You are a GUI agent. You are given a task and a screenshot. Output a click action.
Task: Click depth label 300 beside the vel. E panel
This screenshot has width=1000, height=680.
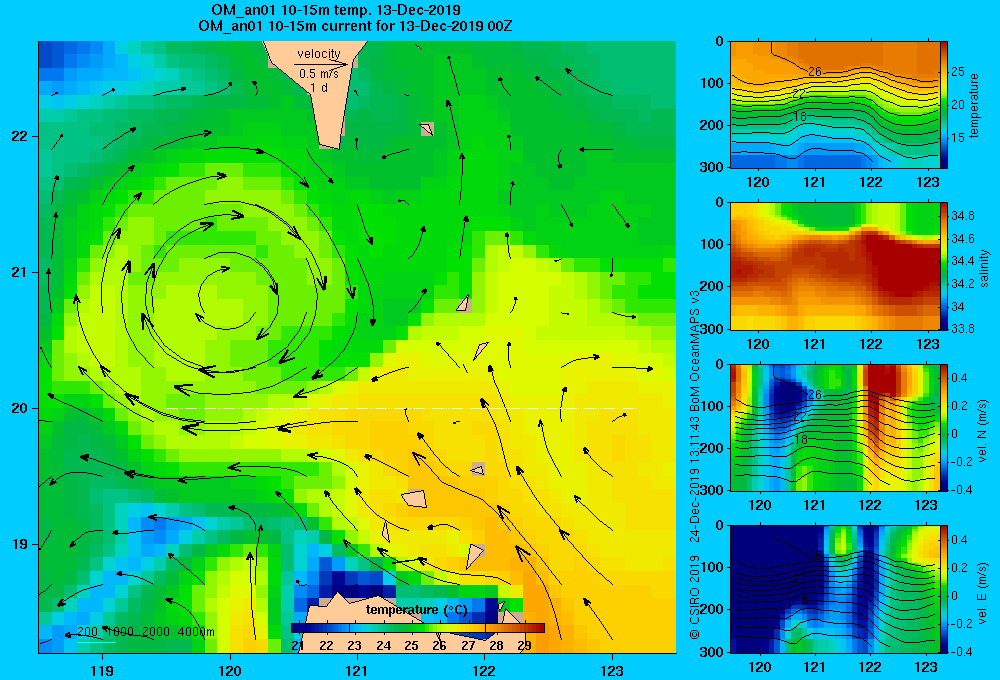click(x=712, y=652)
